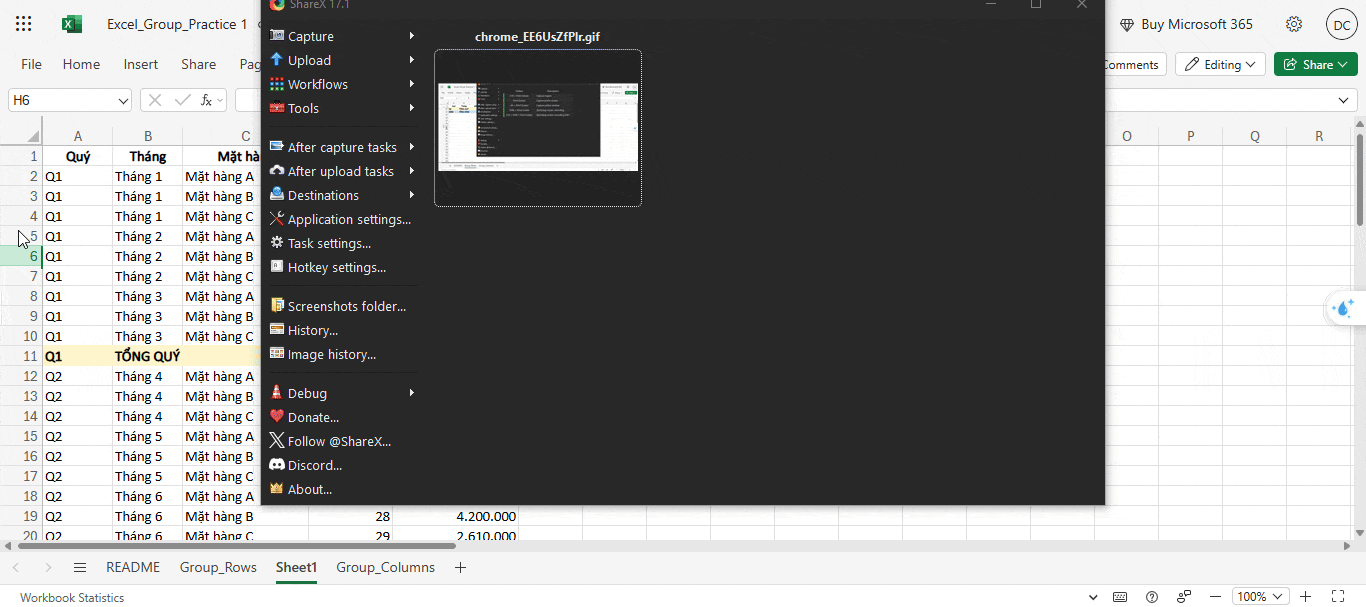Click the Copilot sparkle icon at the right edge
The height and width of the screenshot is (607, 1366).
(x=1345, y=309)
